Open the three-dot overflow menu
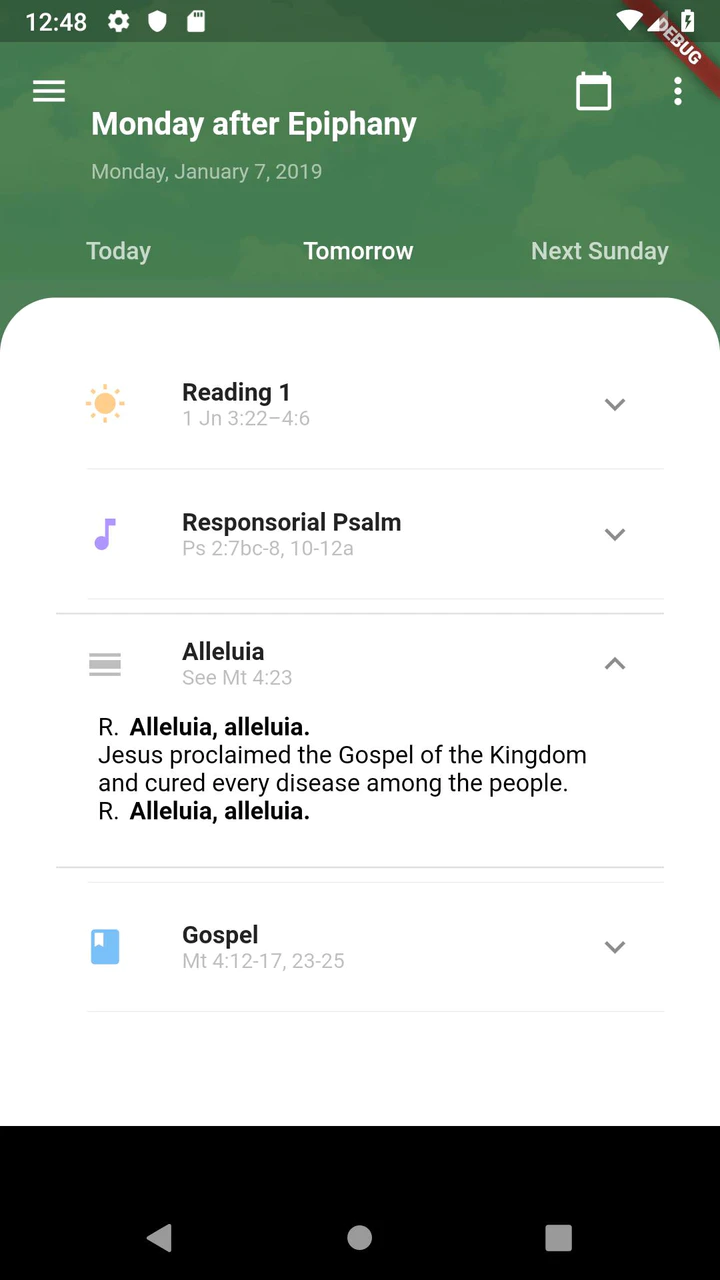Screen dimensions: 720x1280 coord(678,92)
